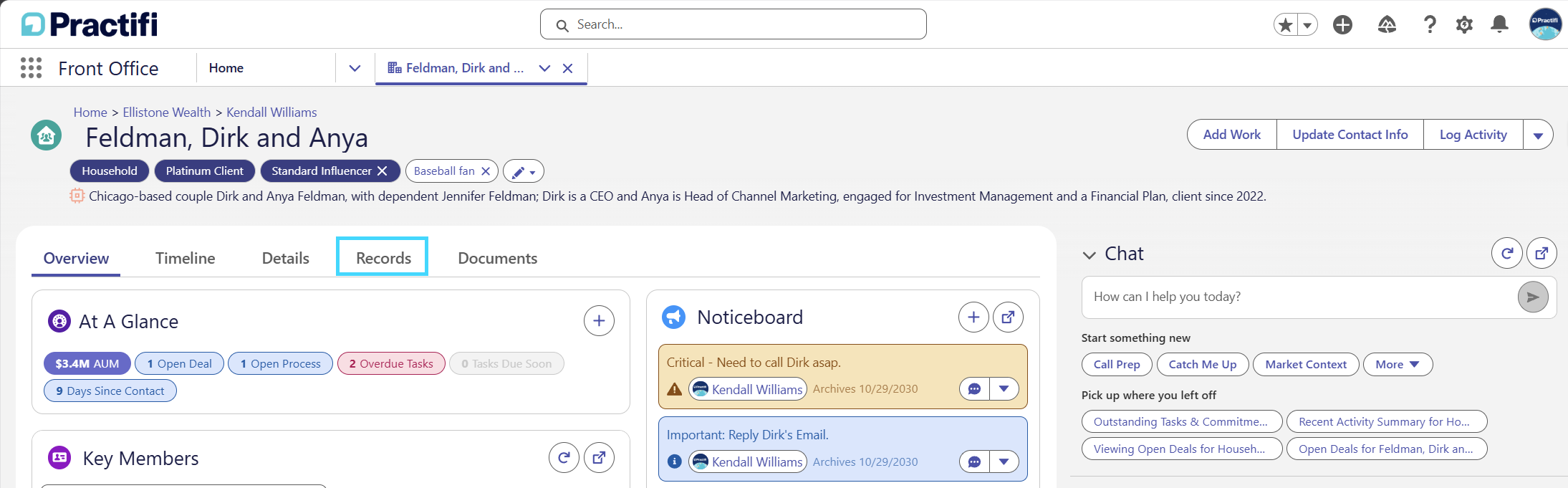Open the edit tags pencil dropdown

[524, 171]
